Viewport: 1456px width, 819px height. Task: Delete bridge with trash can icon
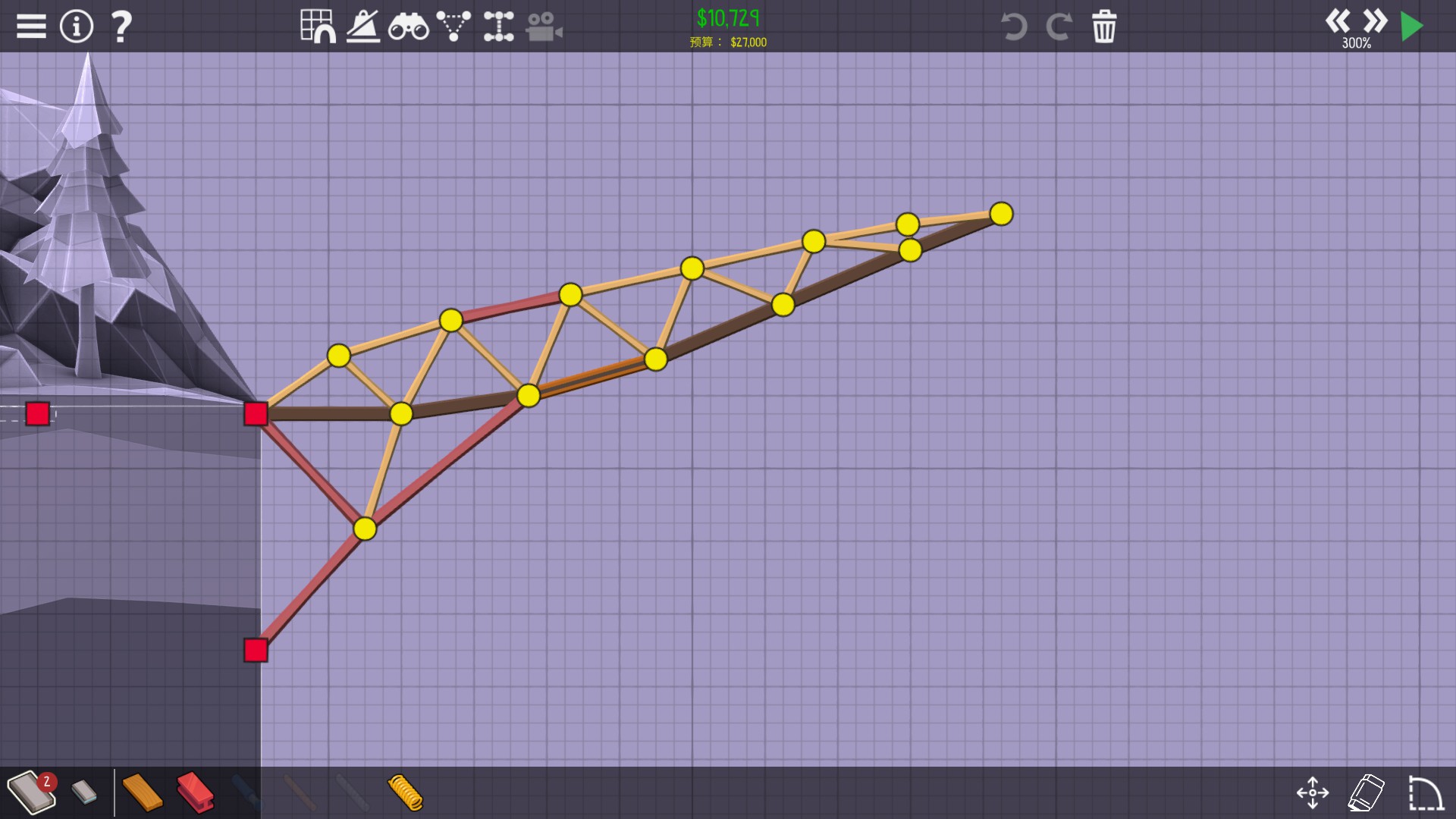[x=1104, y=27]
